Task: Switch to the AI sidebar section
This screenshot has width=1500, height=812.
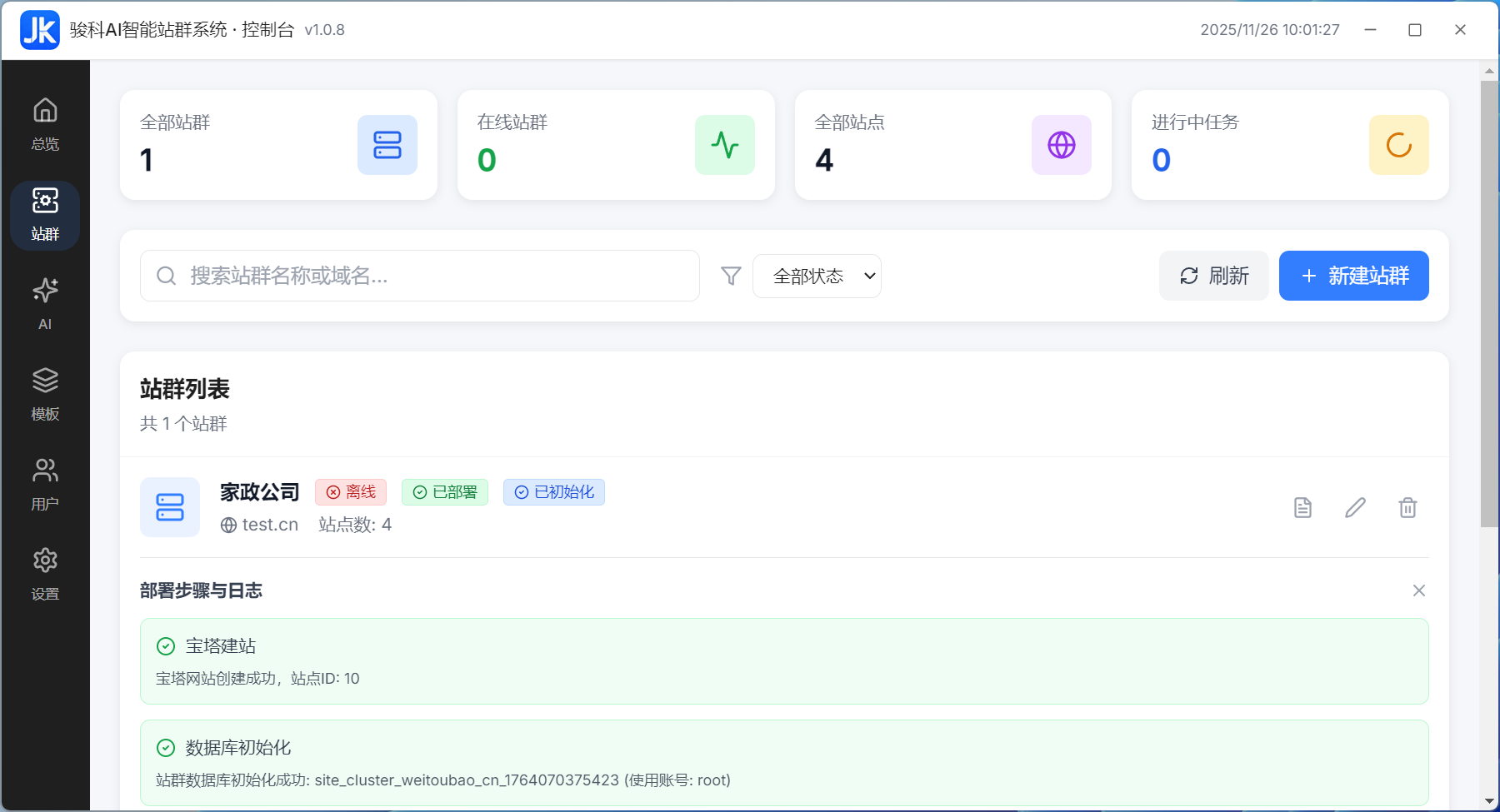Action: 45,305
